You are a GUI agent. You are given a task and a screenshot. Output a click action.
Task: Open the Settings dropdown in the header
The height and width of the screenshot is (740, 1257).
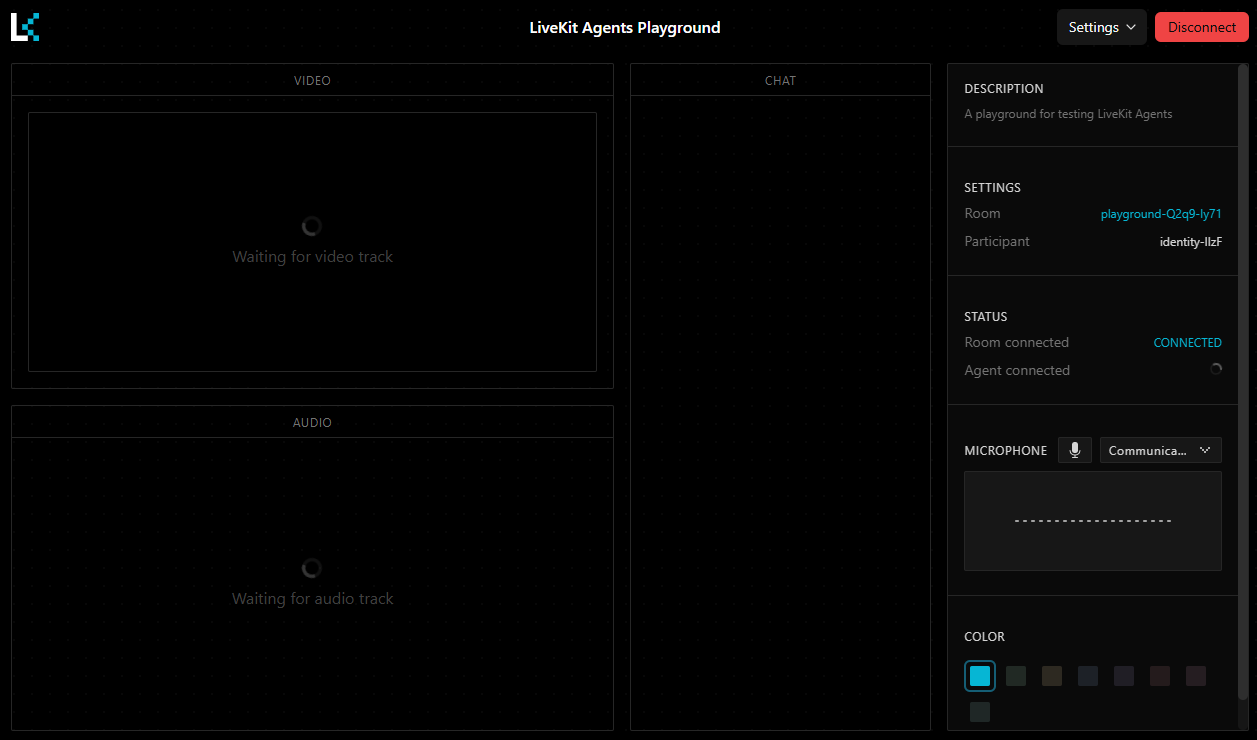click(x=1102, y=27)
